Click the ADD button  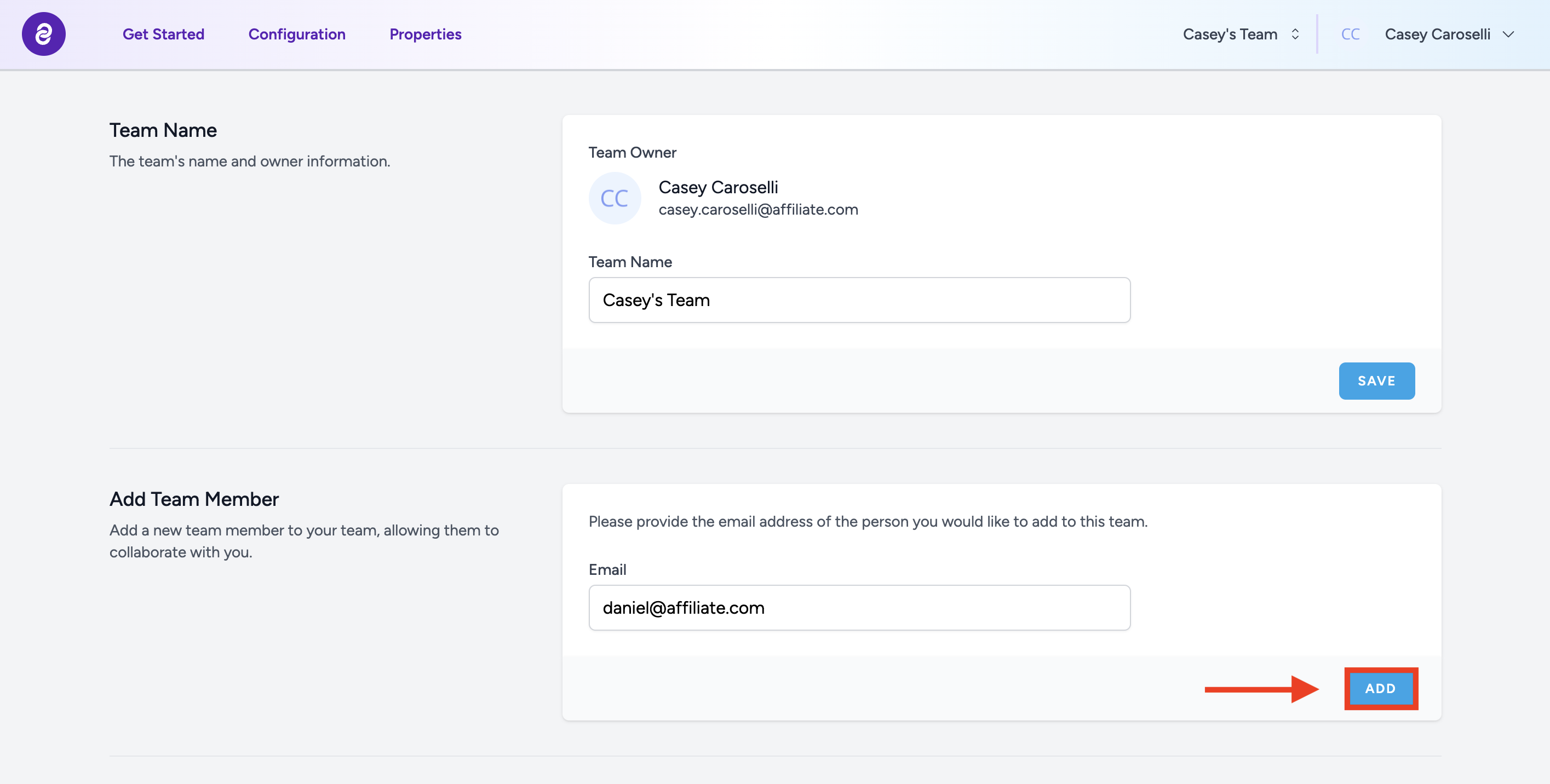click(1380, 688)
